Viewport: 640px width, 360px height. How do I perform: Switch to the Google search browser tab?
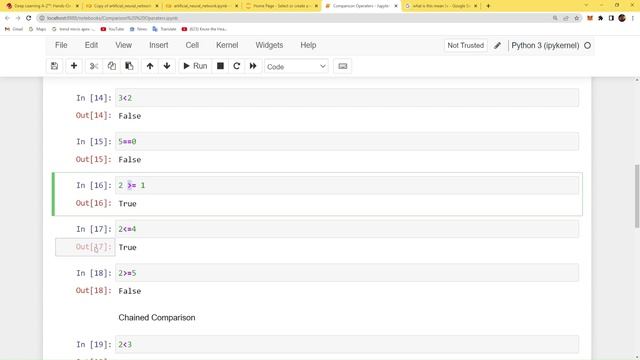[x=441, y=6]
